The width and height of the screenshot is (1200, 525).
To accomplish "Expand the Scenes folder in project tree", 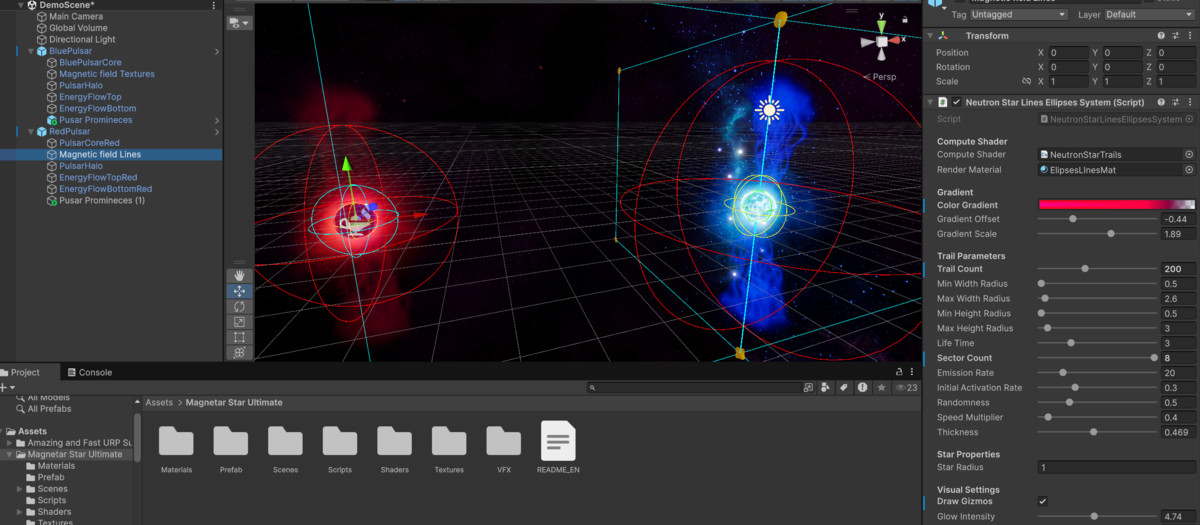I will click(20, 489).
